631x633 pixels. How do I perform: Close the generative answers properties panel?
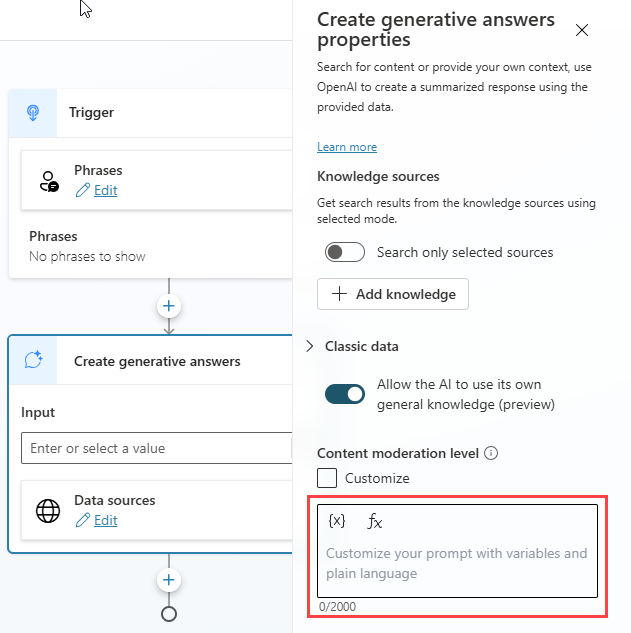(x=582, y=30)
